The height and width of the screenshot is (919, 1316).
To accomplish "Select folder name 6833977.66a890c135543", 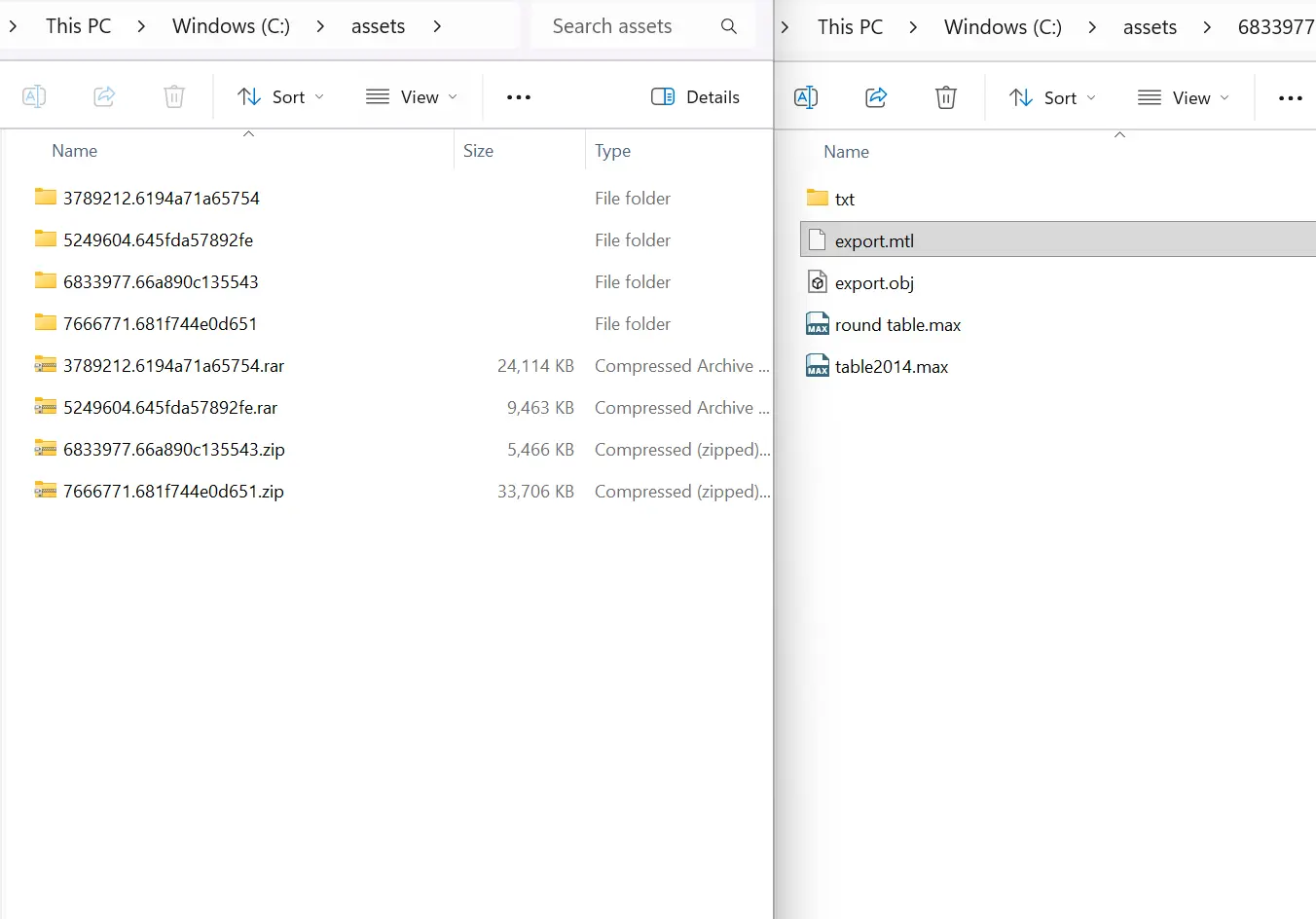I will 161,281.
